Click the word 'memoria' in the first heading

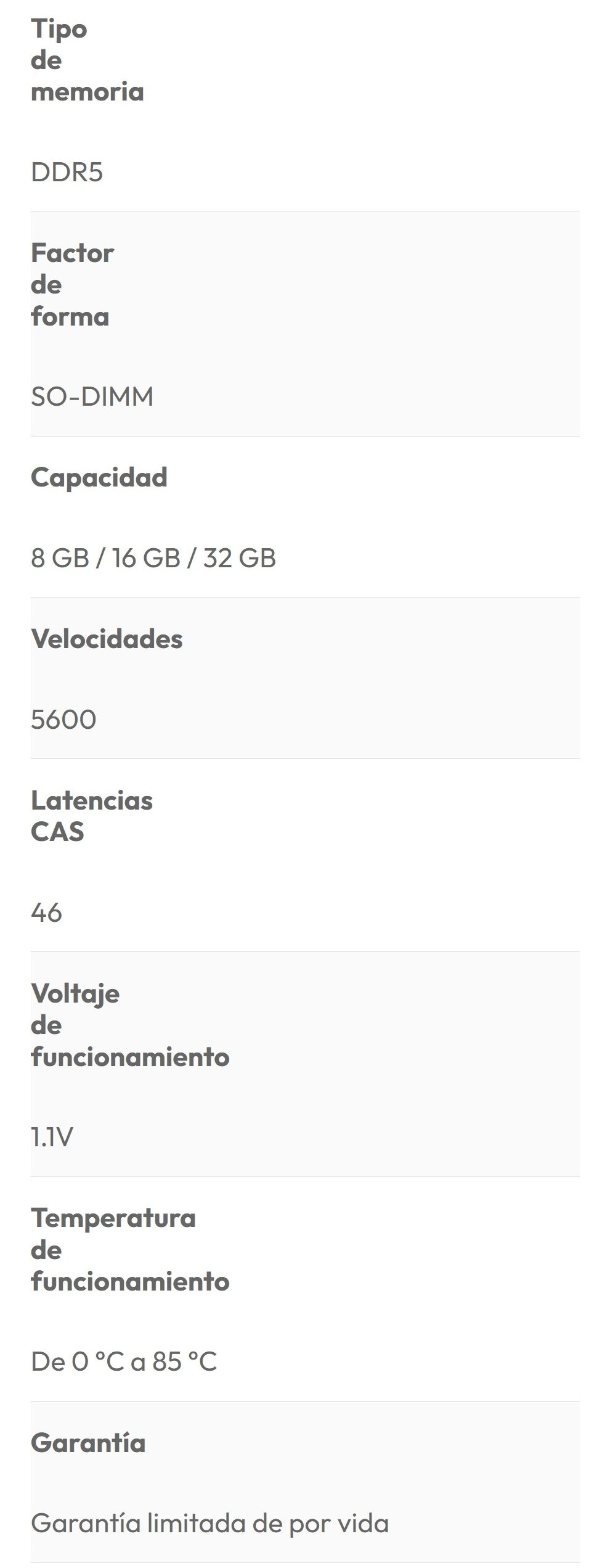(87, 92)
